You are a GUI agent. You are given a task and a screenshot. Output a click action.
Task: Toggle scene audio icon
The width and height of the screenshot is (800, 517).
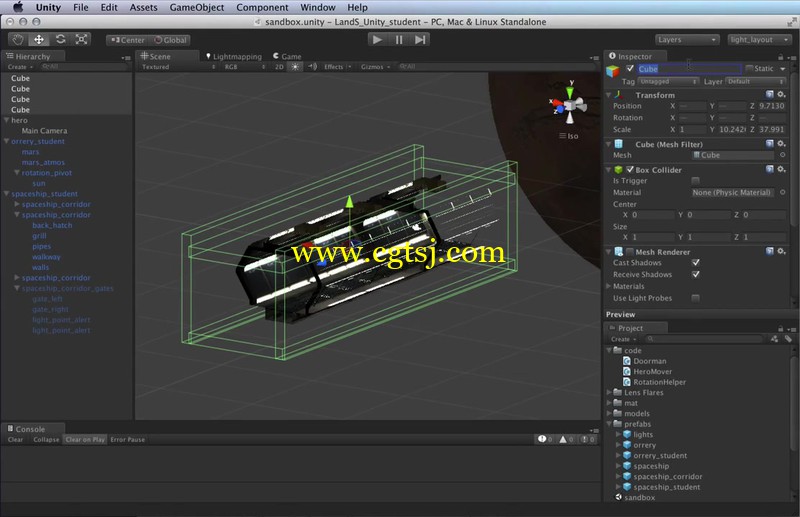312,67
